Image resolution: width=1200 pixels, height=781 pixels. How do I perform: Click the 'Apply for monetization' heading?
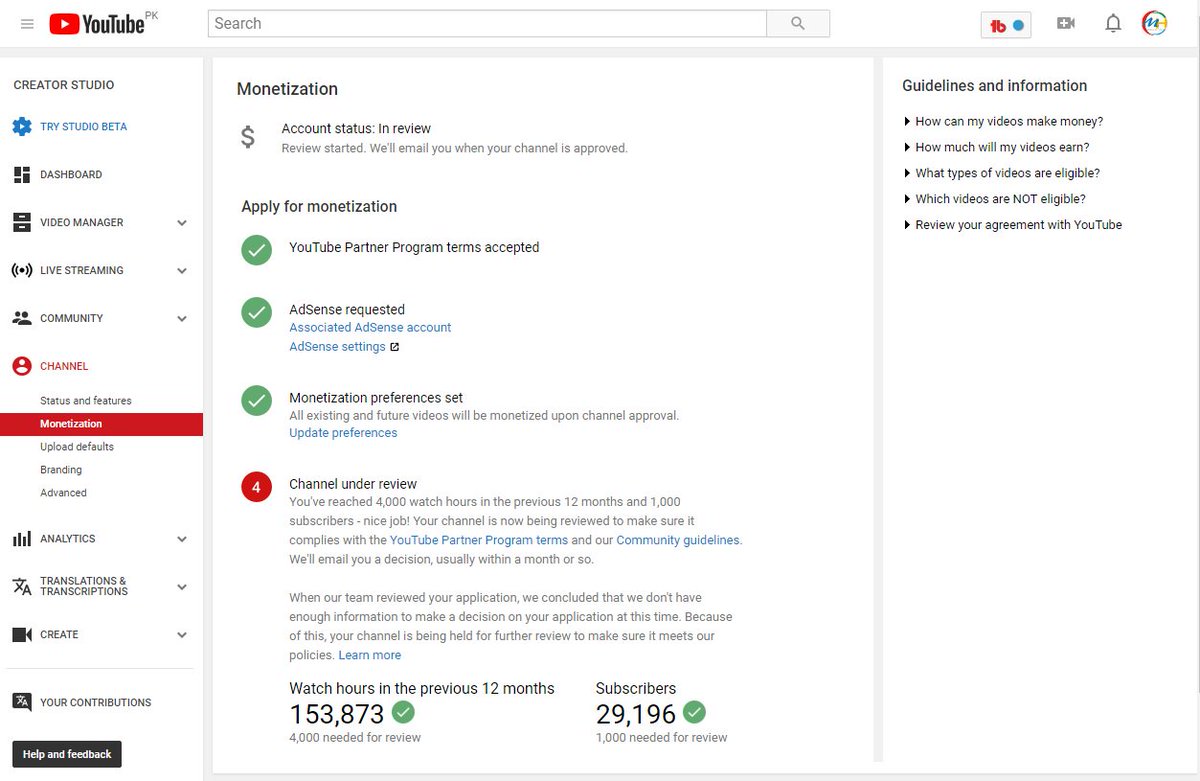[x=319, y=207]
